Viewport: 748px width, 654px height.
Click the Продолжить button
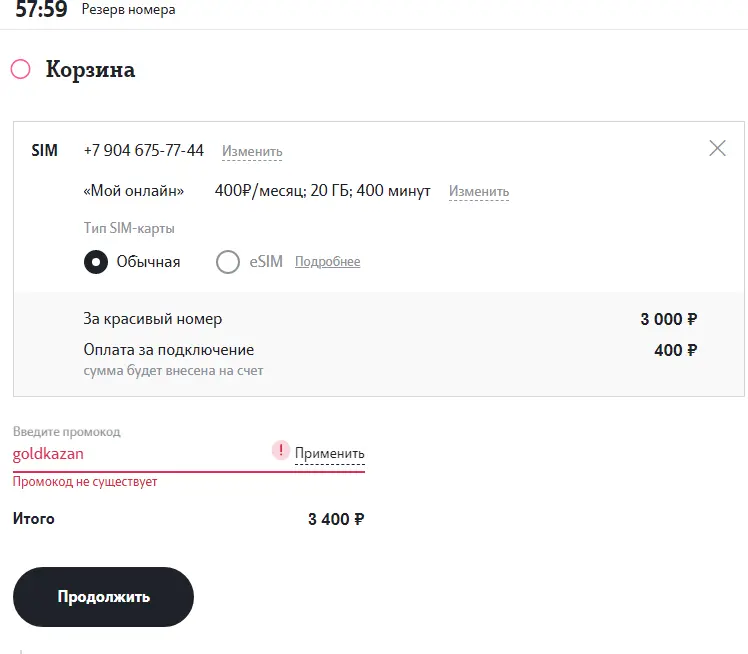(104, 597)
